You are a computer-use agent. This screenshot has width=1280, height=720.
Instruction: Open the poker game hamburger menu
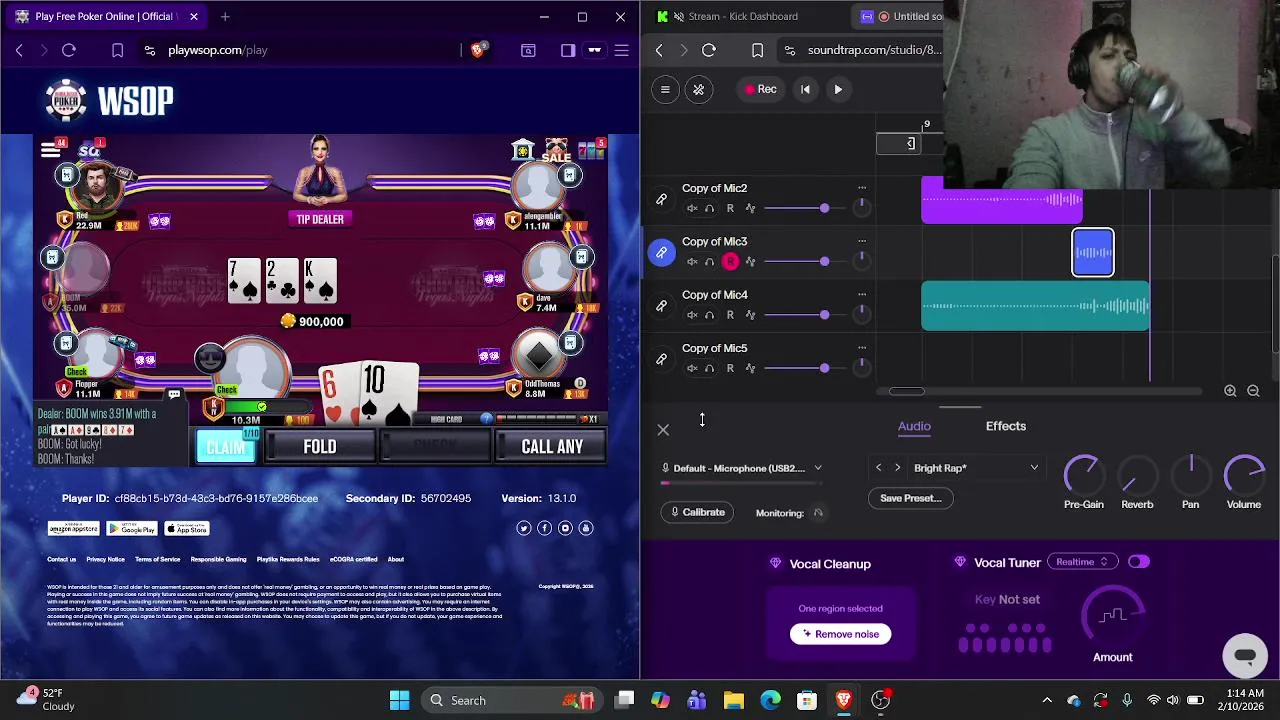[50, 151]
